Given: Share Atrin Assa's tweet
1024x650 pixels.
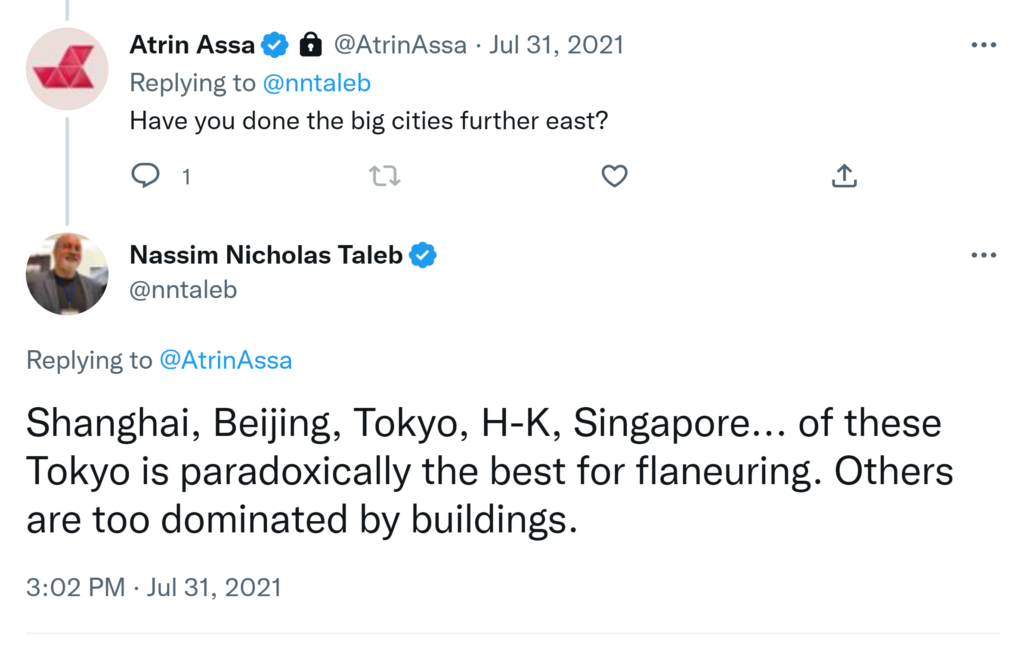Looking at the screenshot, I should 844,177.
